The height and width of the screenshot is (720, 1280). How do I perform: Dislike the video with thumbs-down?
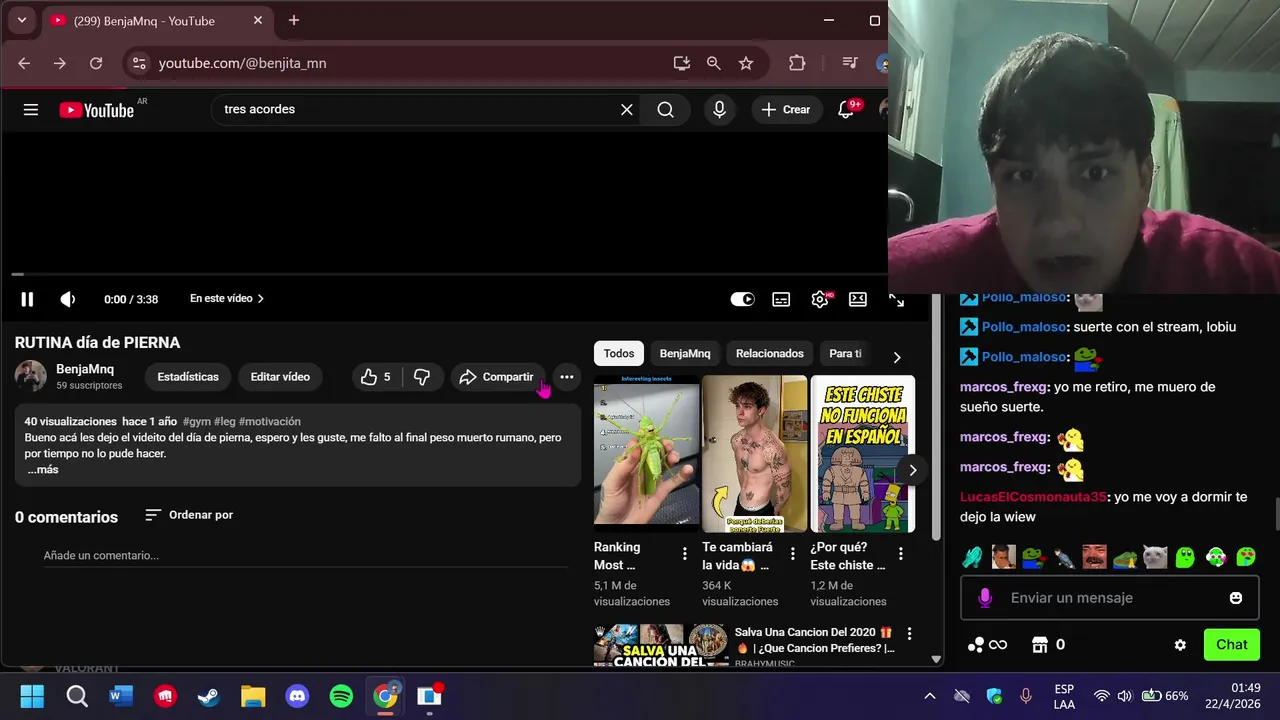422,377
